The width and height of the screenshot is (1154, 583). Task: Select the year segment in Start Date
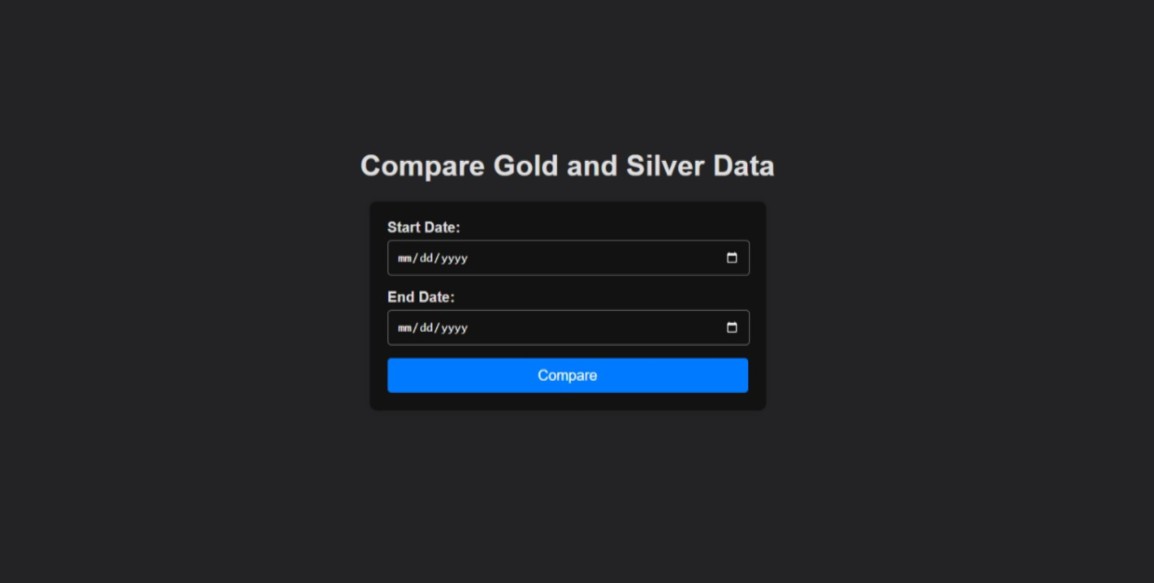click(454, 258)
